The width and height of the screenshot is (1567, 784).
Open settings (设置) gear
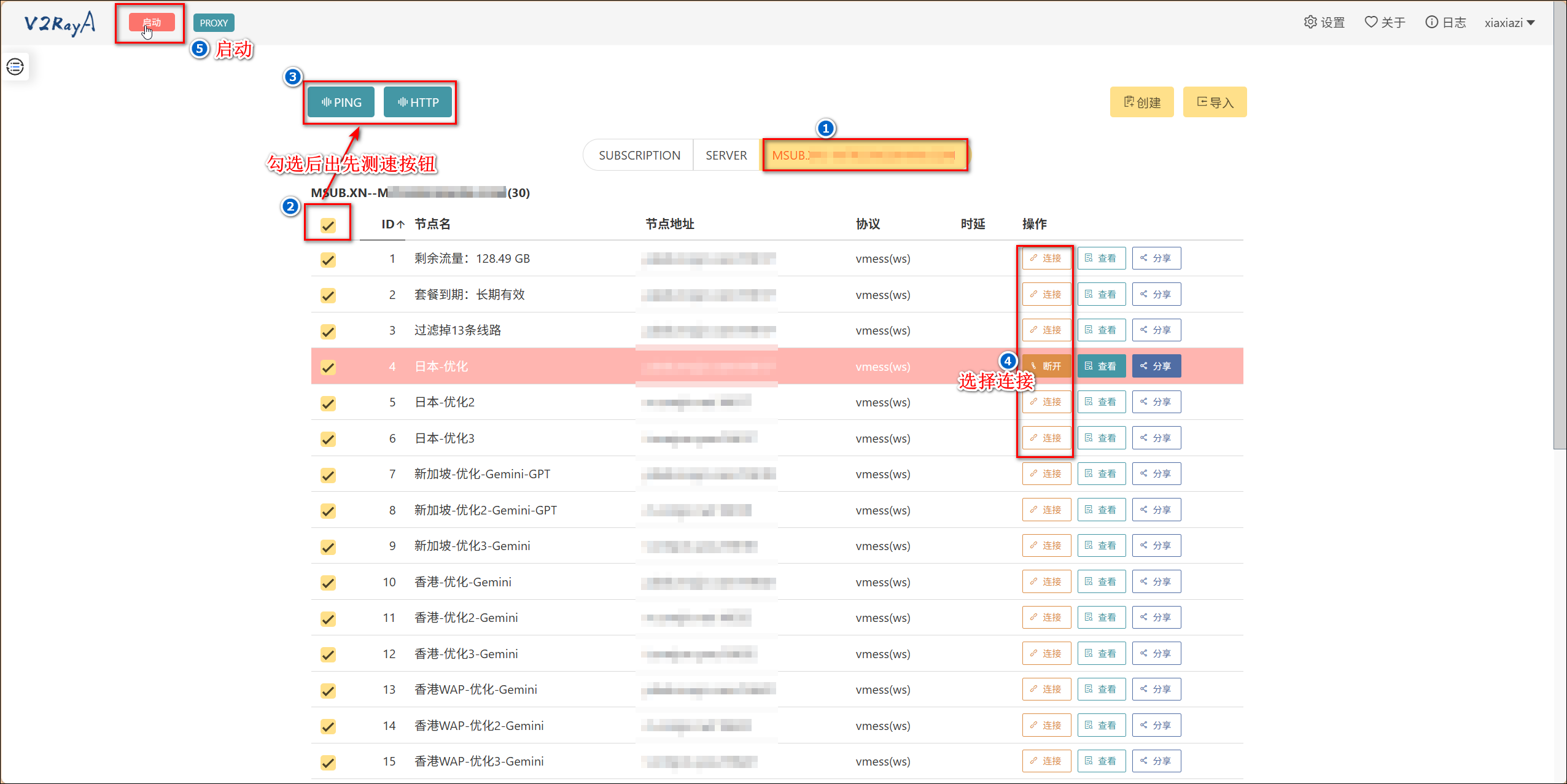(1324, 23)
